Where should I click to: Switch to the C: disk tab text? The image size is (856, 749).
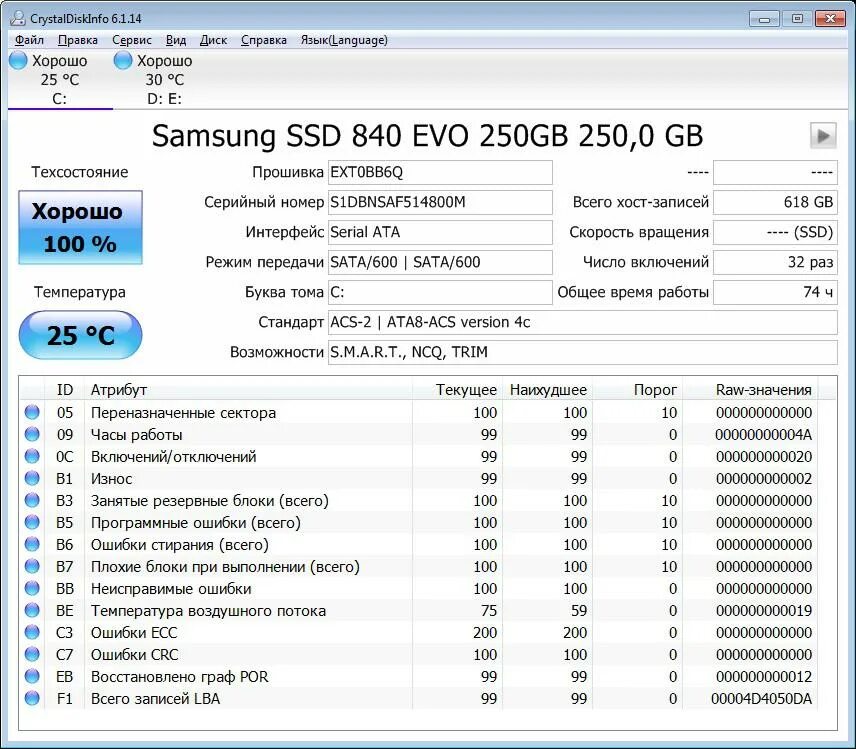[x=60, y=99]
